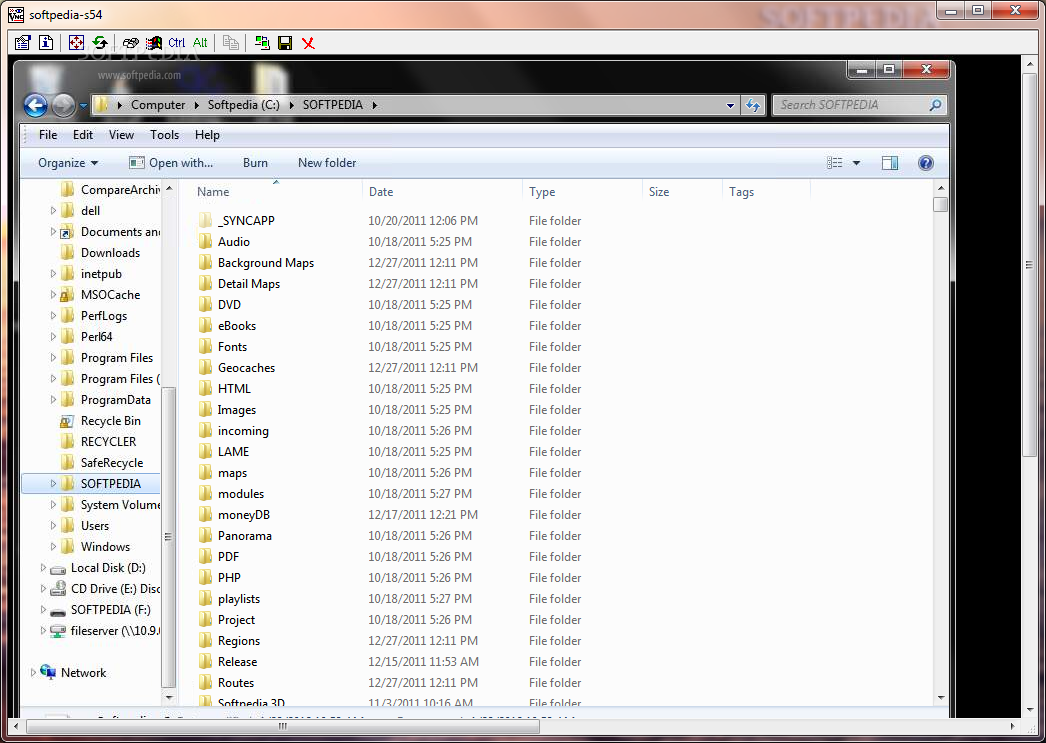The image size is (1046, 743).
Task: Open the Help menu
Action: click(x=207, y=135)
